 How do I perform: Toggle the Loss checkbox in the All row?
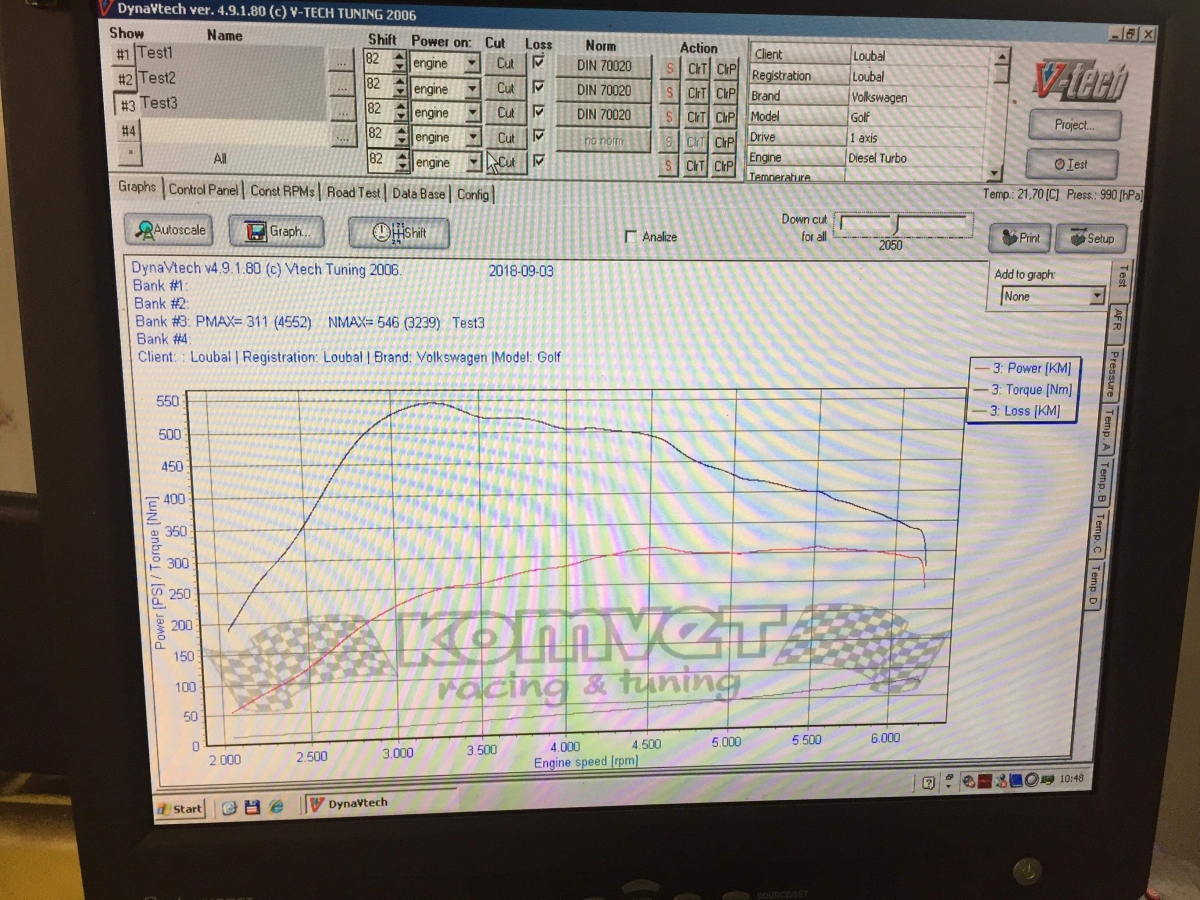539,161
